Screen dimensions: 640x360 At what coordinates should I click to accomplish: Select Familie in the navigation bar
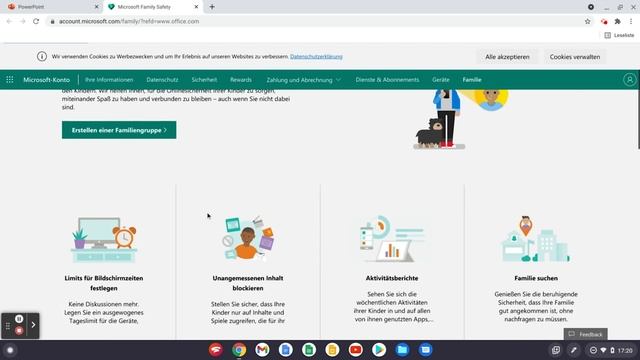(x=472, y=80)
